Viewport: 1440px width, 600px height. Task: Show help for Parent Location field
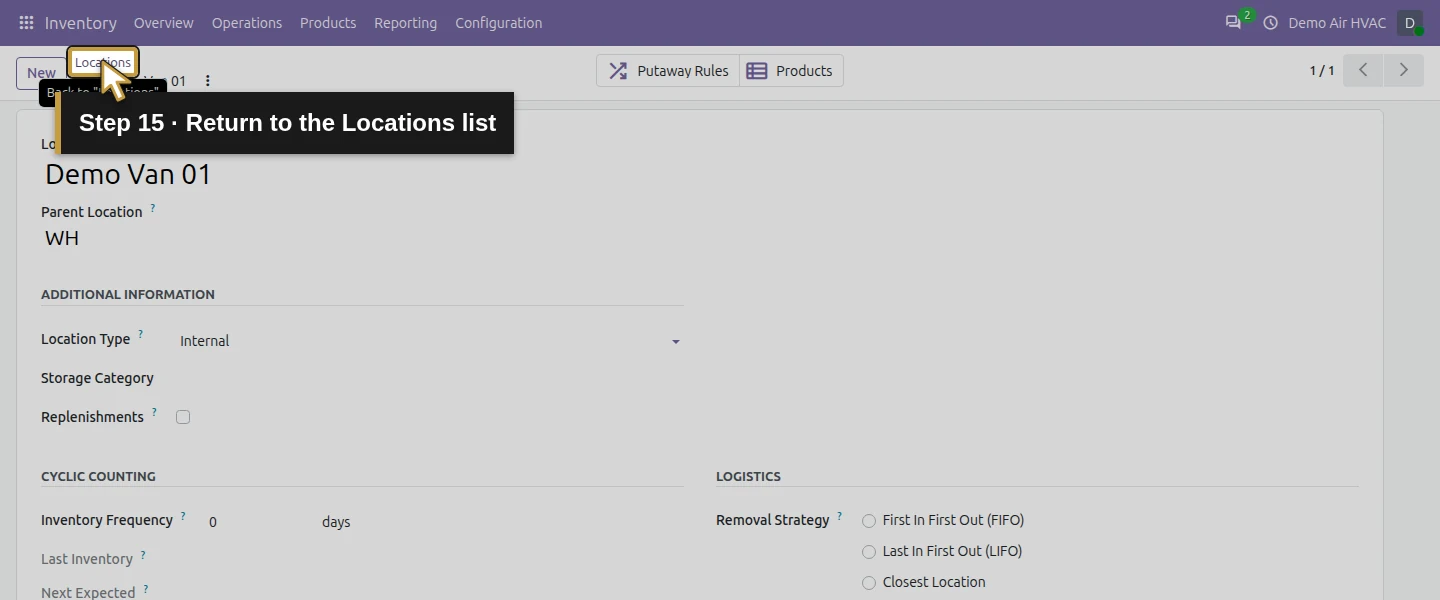pos(153,208)
